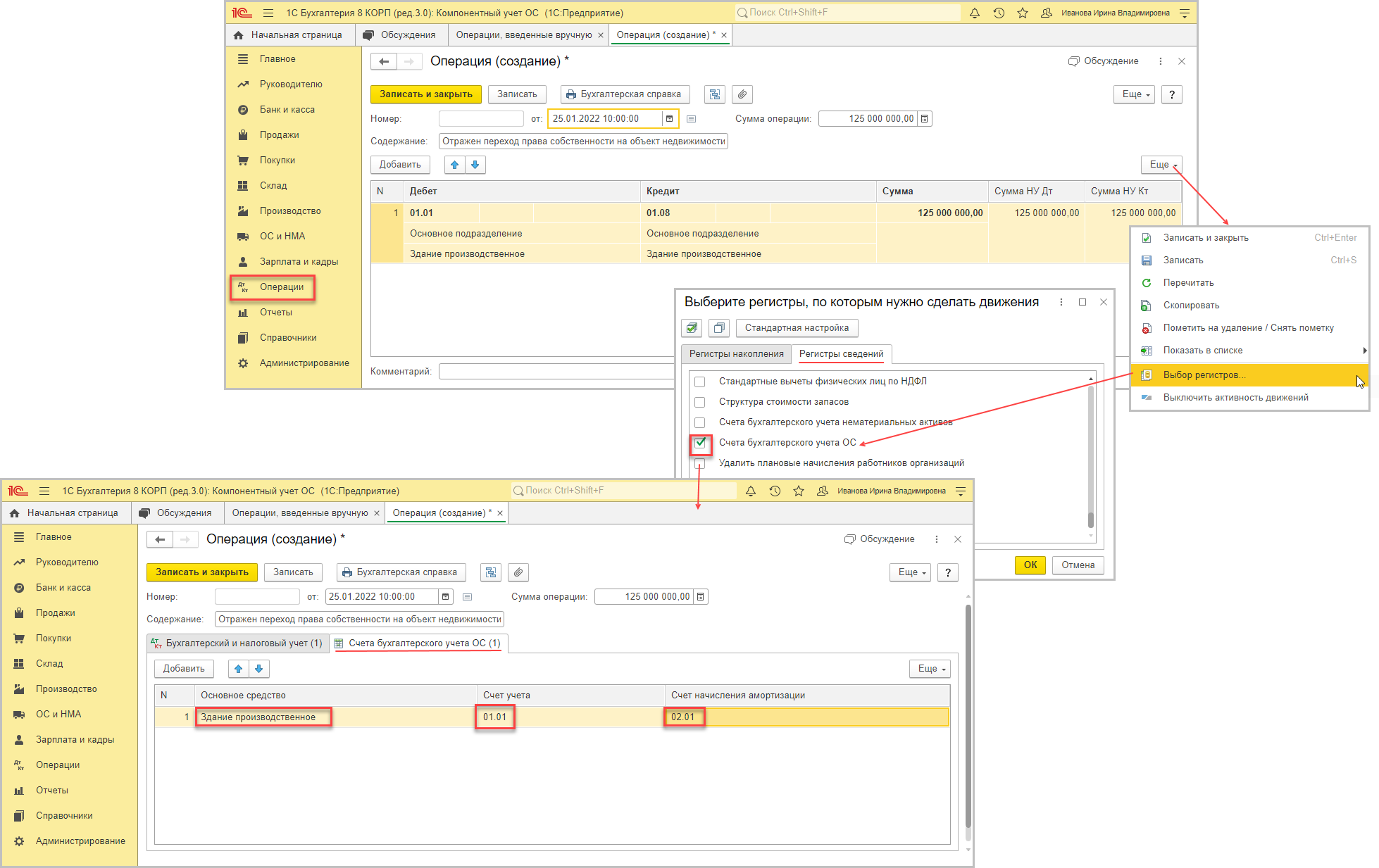The height and width of the screenshot is (868, 1379).
Task: Open three-dots menu in bottom window header
Action: (936, 539)
